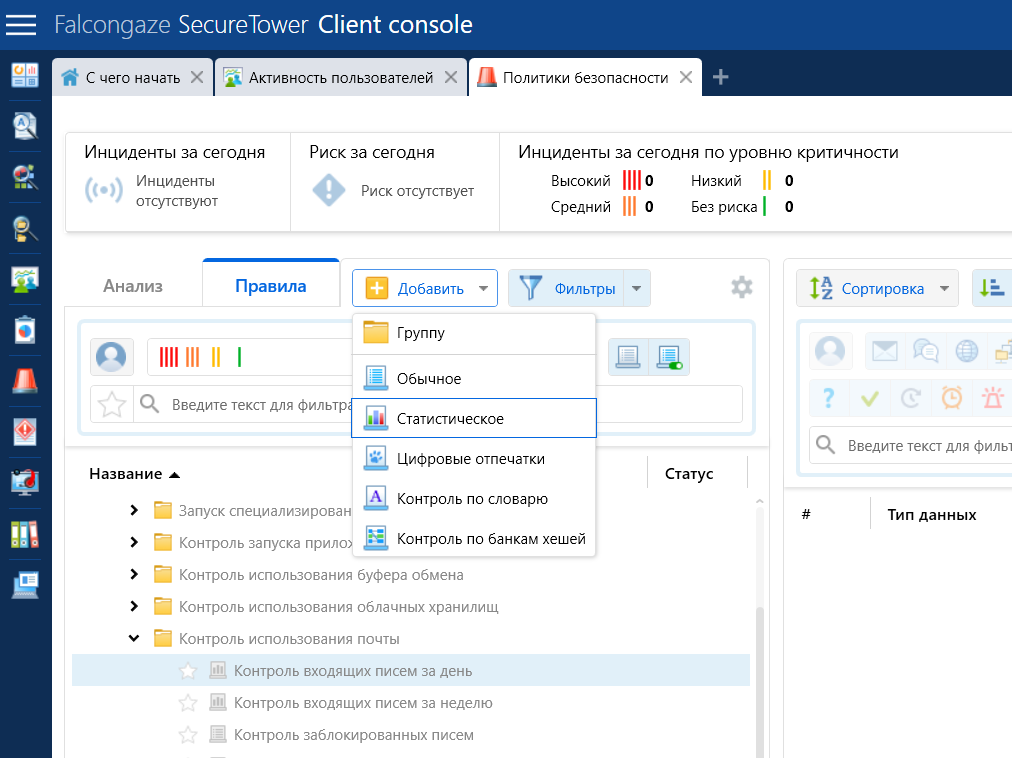Screen dimensions: 1012x758
Task: Select Обычное rule type
Action: (x=474, y=378)
